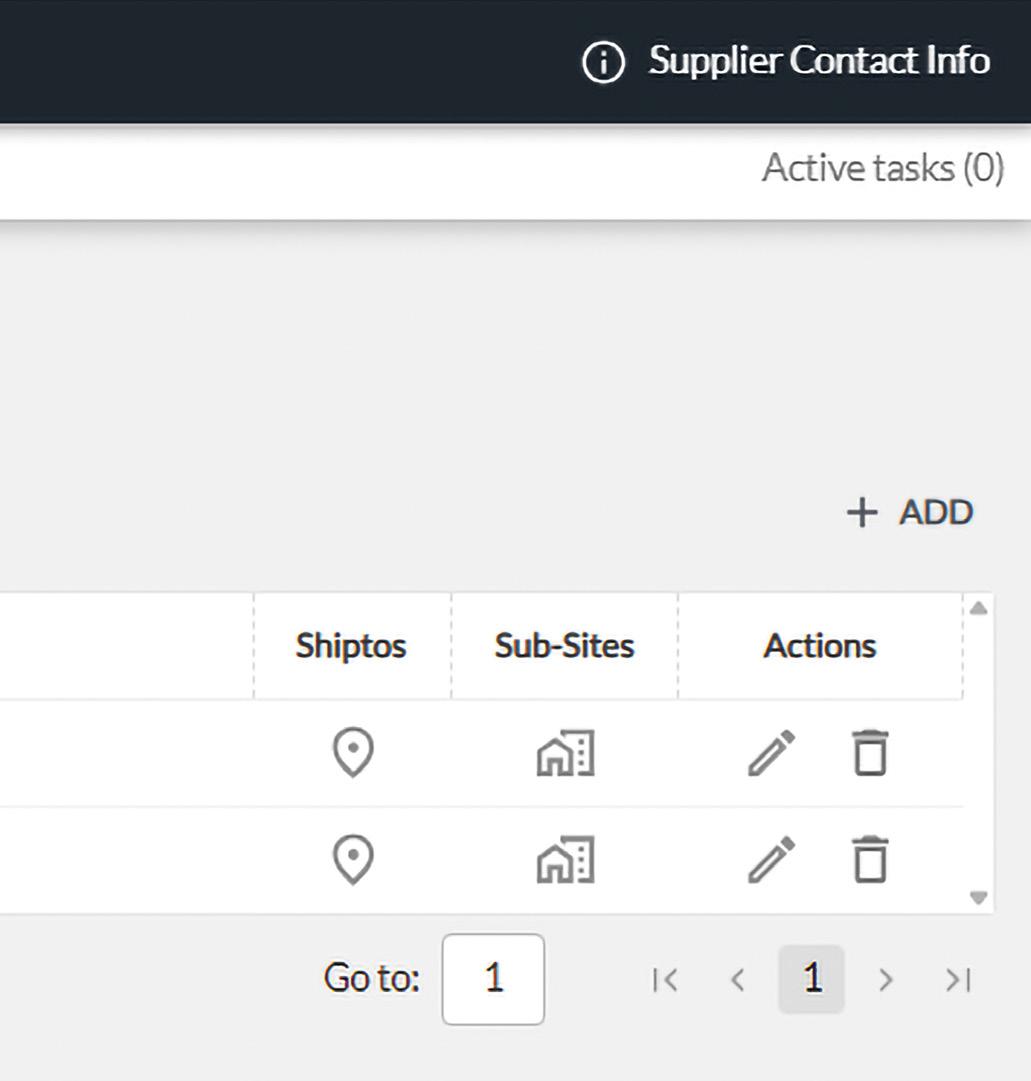Screen dimensions: 1031x1081
Task: Jump to last page of table
Action: 958,980
